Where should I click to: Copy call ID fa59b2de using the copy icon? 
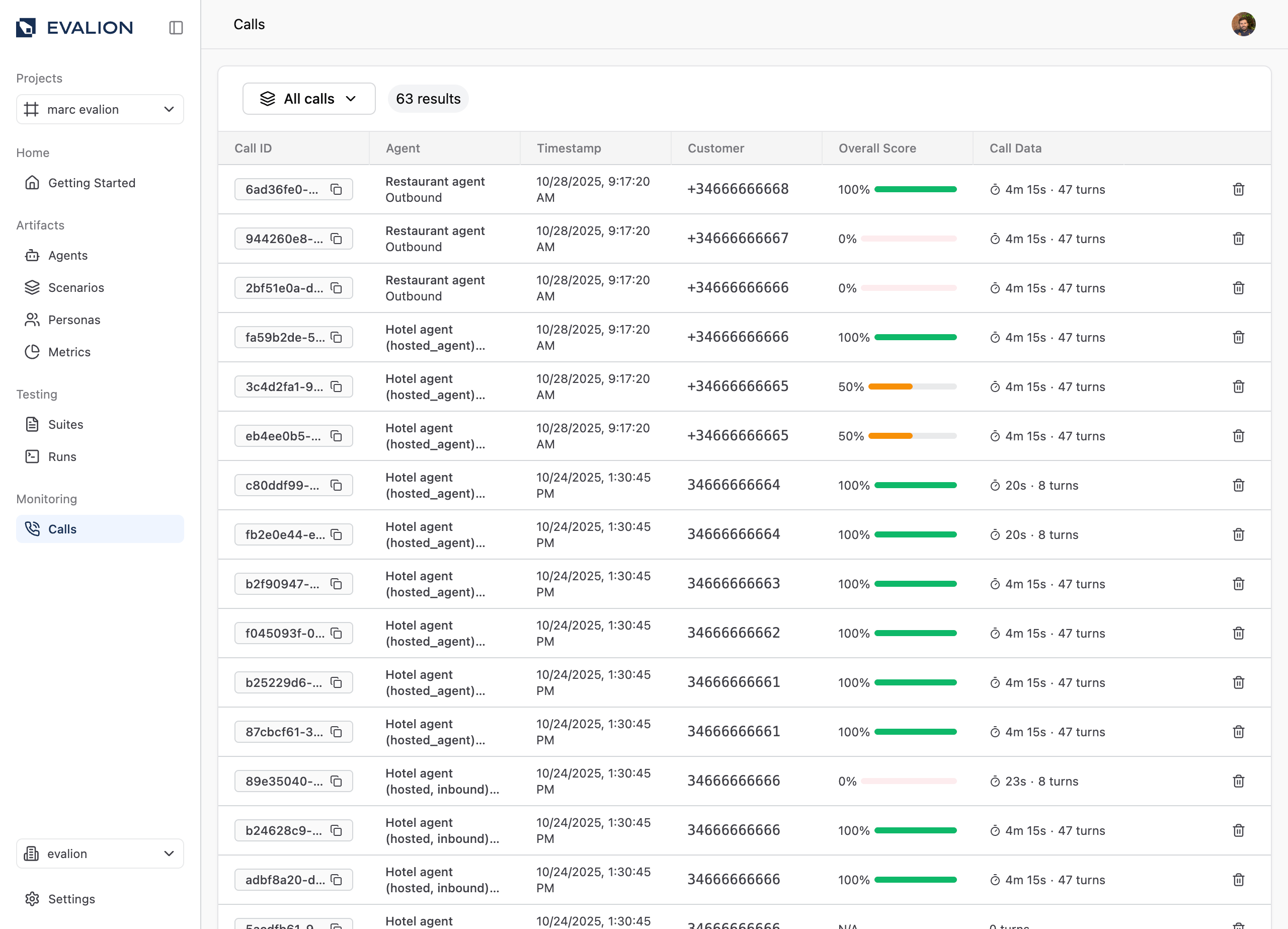pyautogui.click(x=336, y=338)
